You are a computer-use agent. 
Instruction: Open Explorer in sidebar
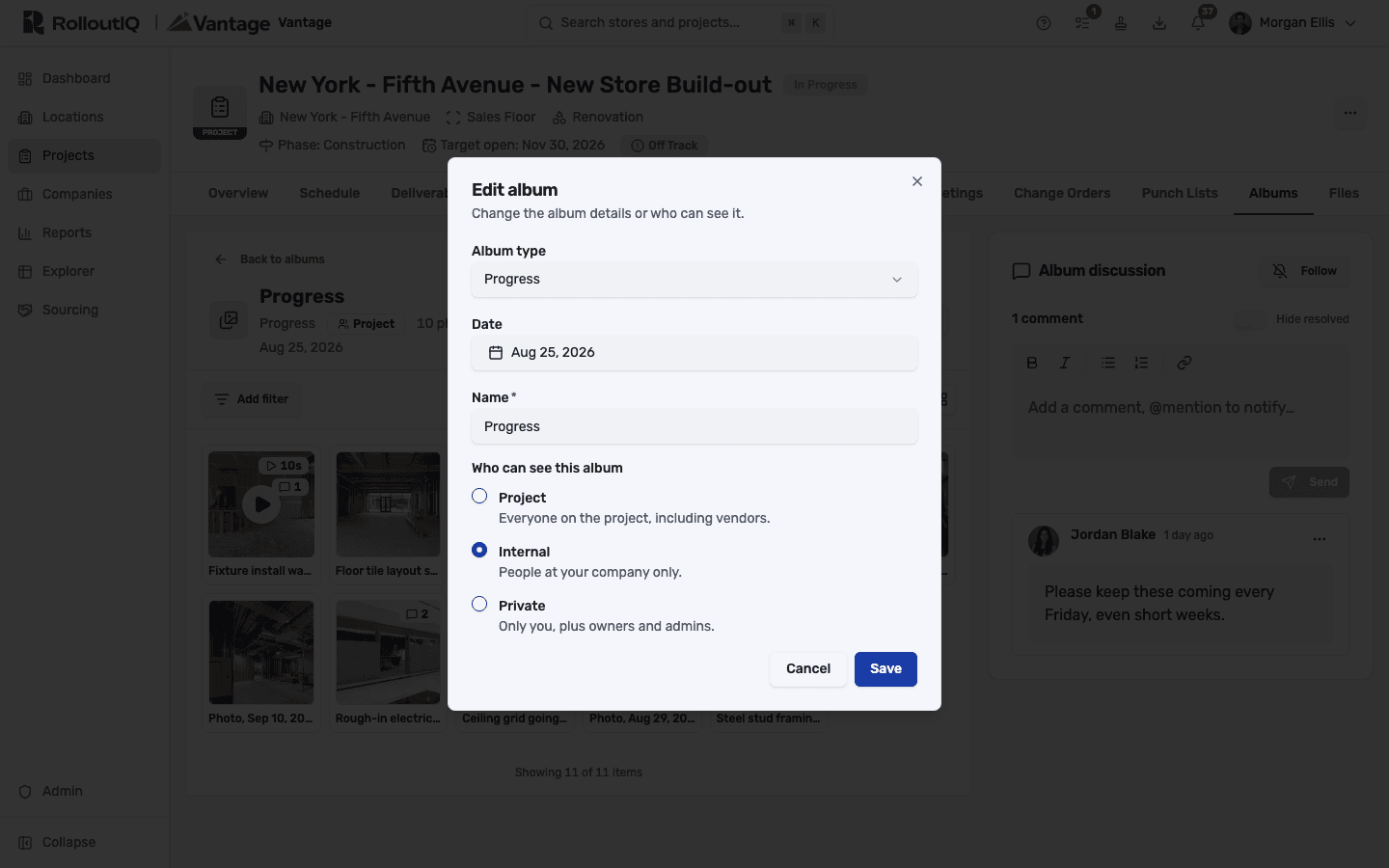tap(85, 272)
